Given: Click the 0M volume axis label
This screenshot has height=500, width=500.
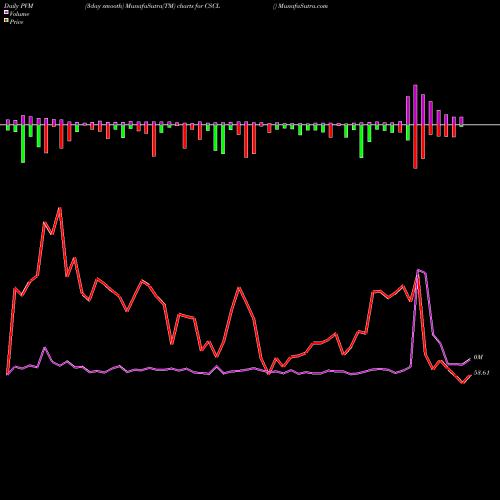Looking at the screenshot, I should (x=478, y=357).
